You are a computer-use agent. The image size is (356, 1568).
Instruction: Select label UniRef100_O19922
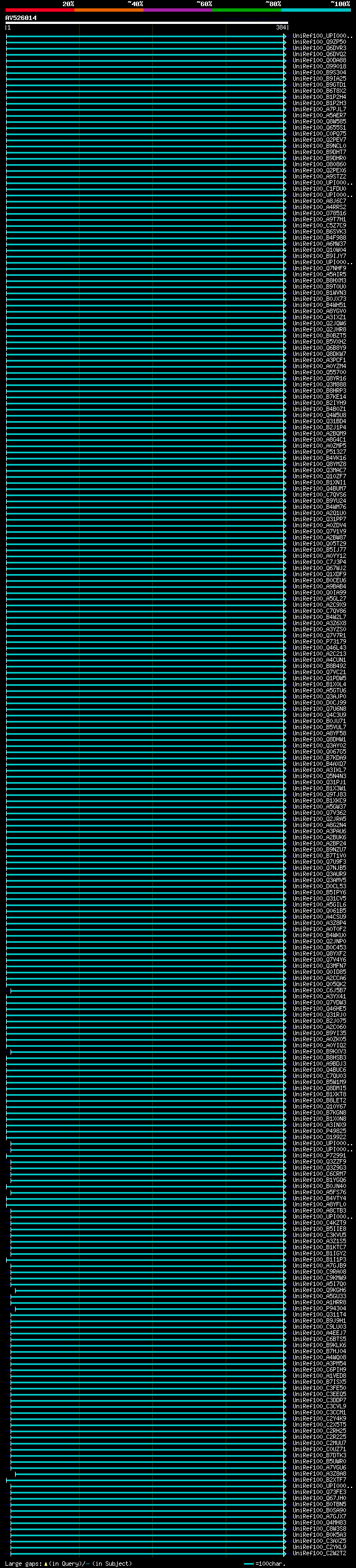click(x=319, y=1138)
